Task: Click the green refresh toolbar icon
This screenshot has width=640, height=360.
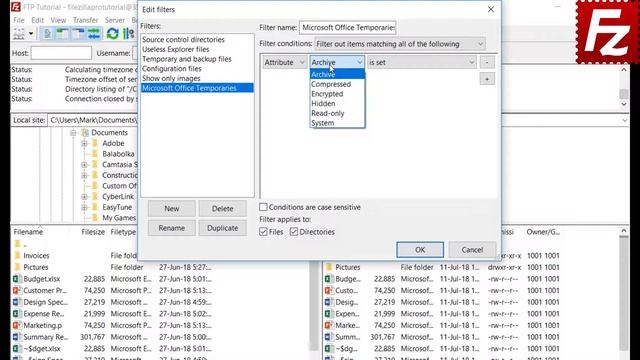Action: (112, 33)
